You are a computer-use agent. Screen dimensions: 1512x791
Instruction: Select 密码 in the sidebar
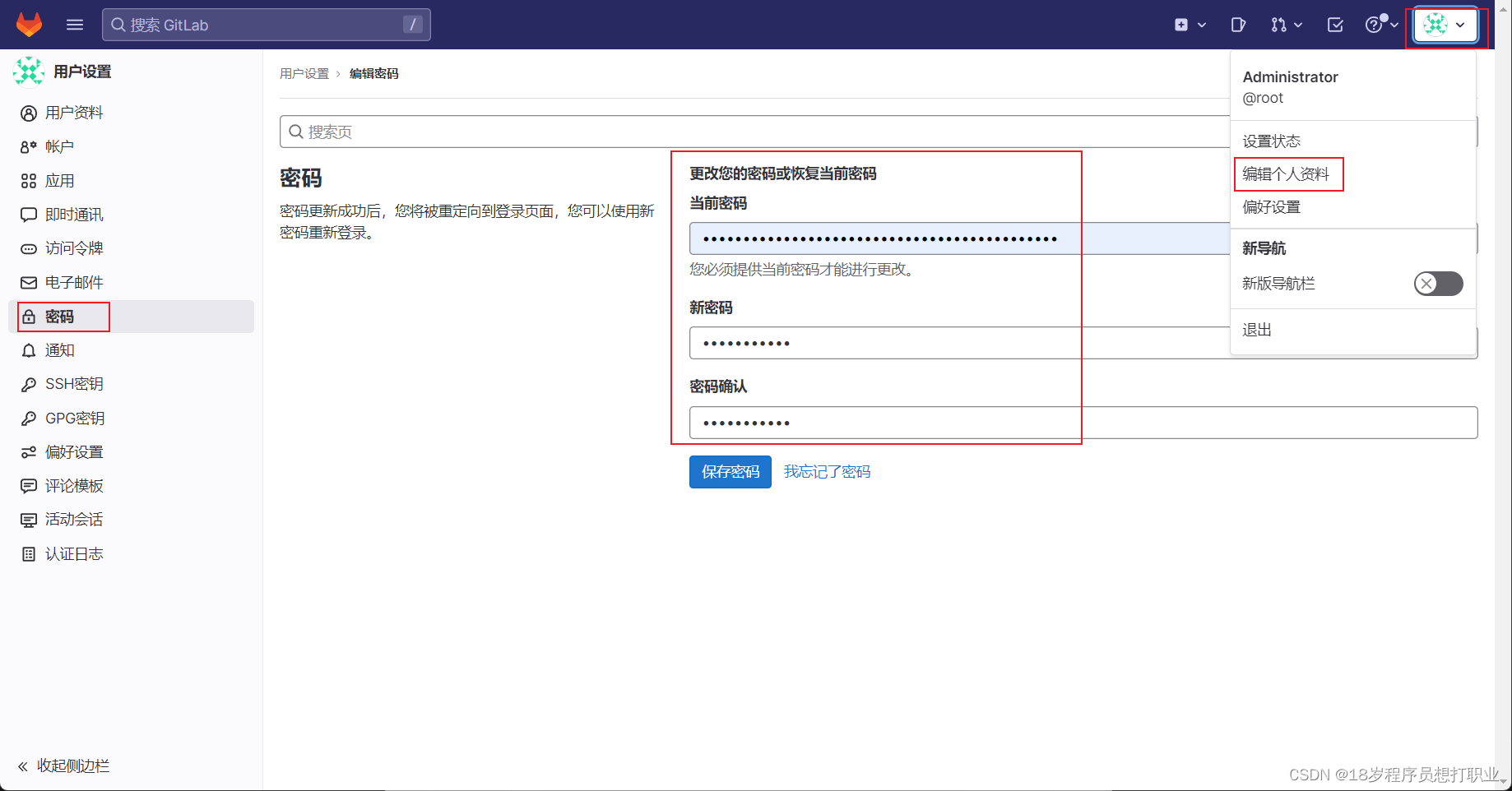132,317
